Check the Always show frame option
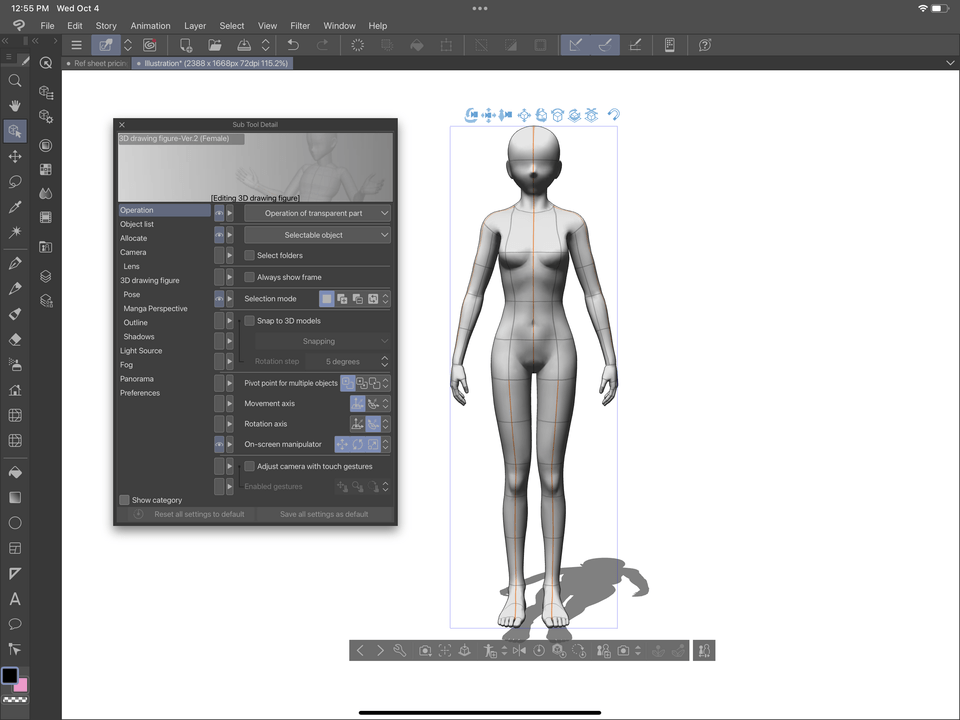This screenshot has height=720, width=960. [250, 277]
